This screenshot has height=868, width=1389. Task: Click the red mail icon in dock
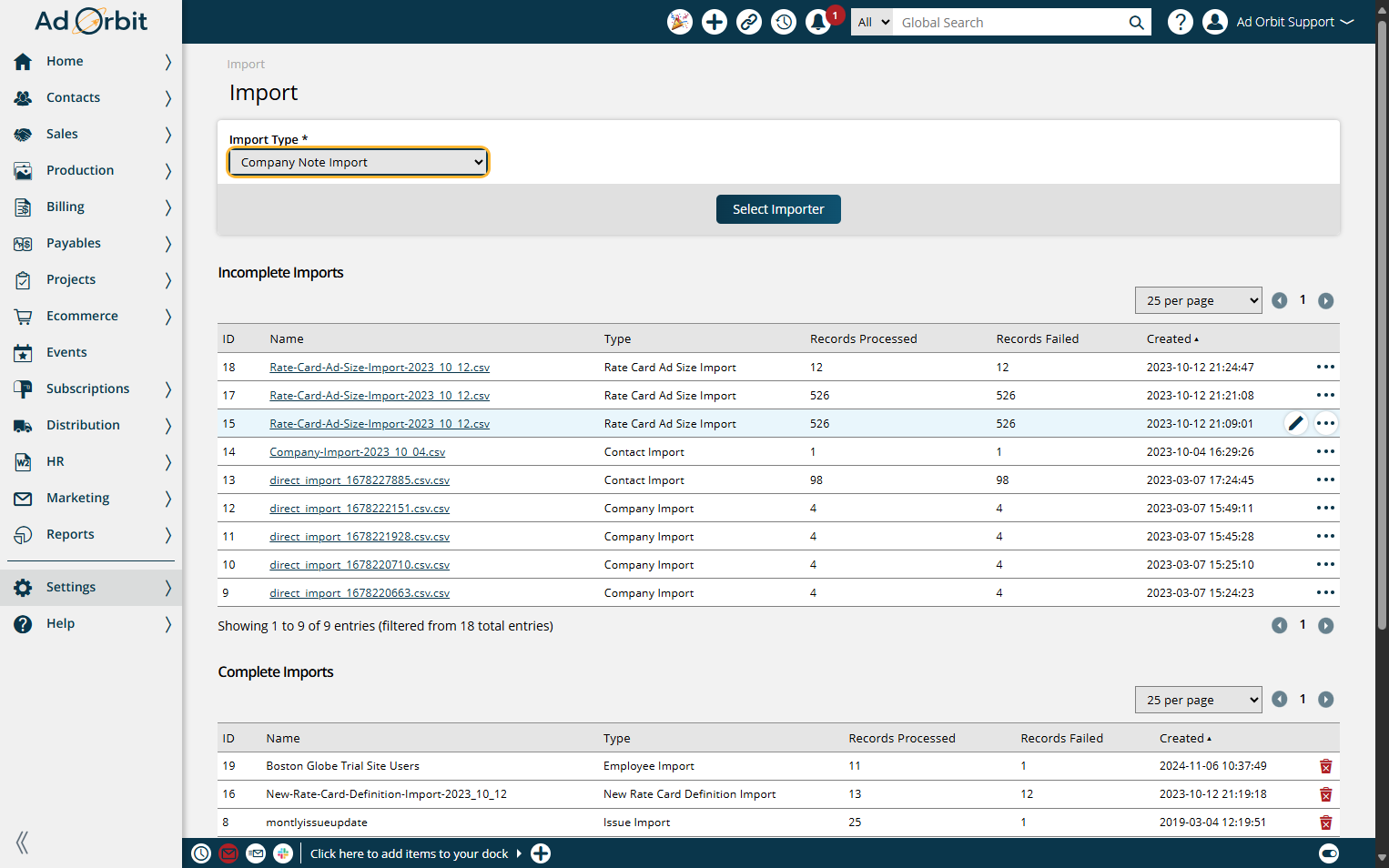coord(228,853)
